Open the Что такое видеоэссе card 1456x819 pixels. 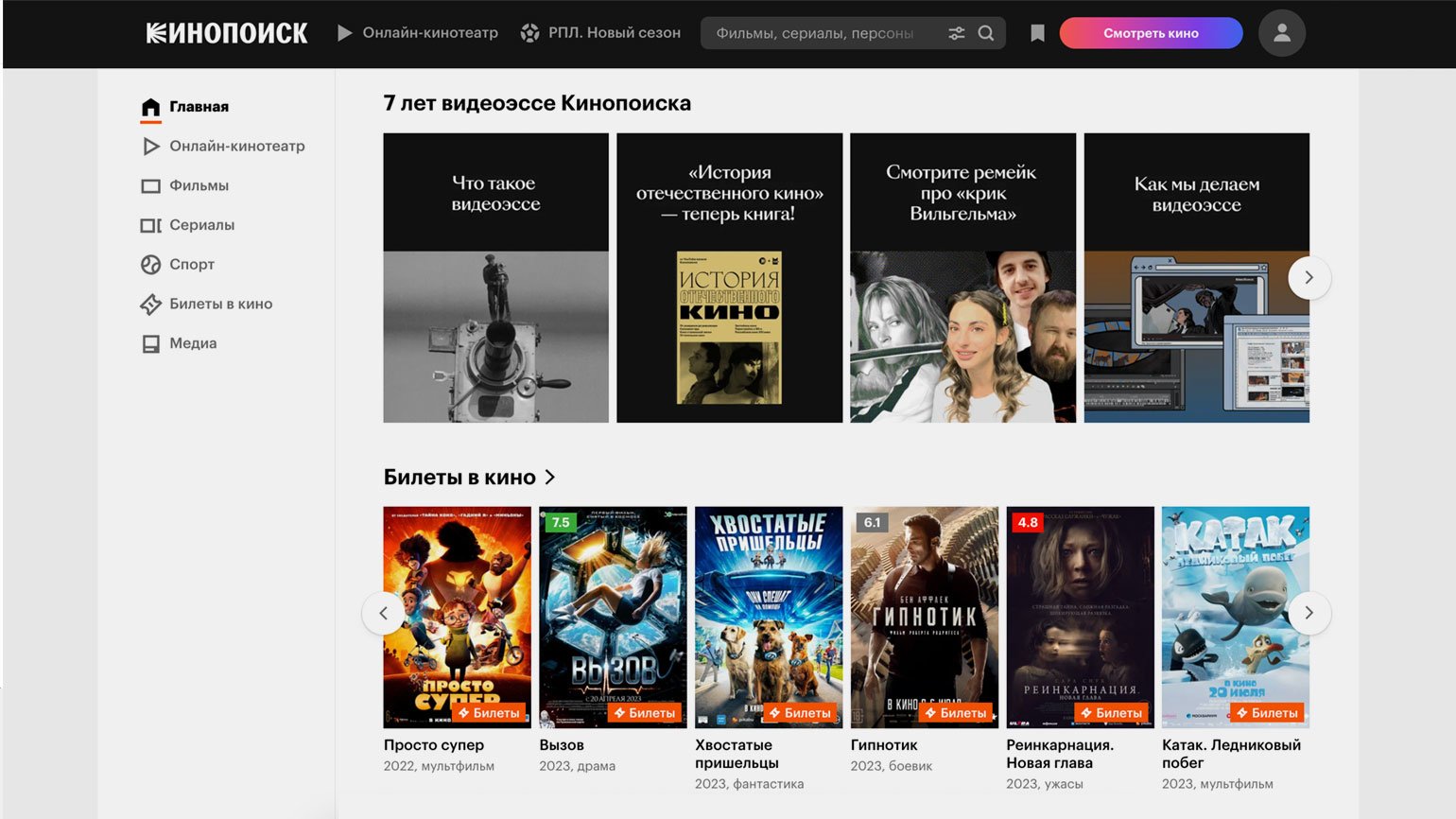495,278
